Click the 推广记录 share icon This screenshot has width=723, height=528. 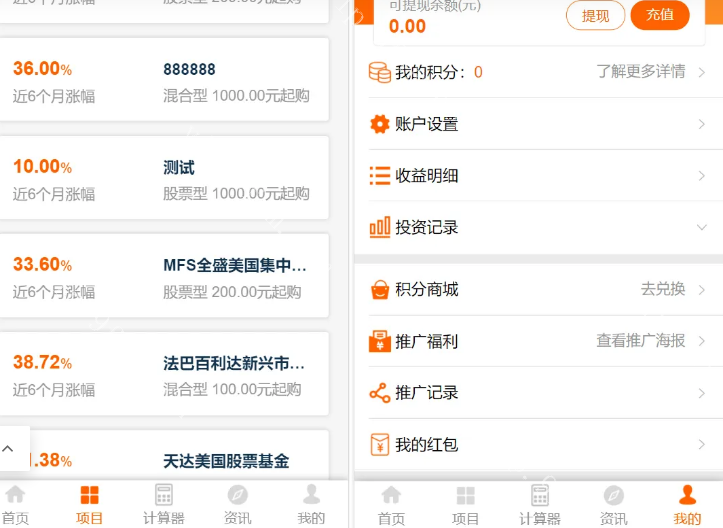click(379, 393)
